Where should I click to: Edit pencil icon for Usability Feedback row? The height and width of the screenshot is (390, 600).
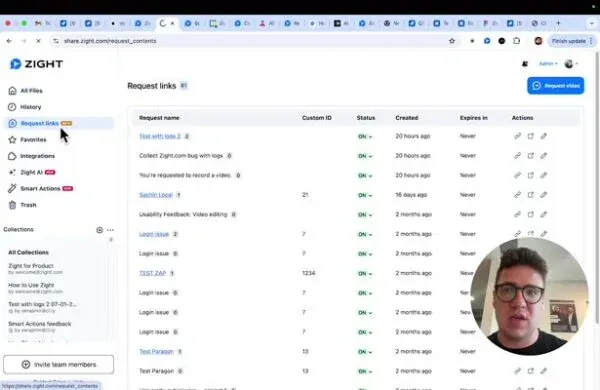click(x=543, y=214)
